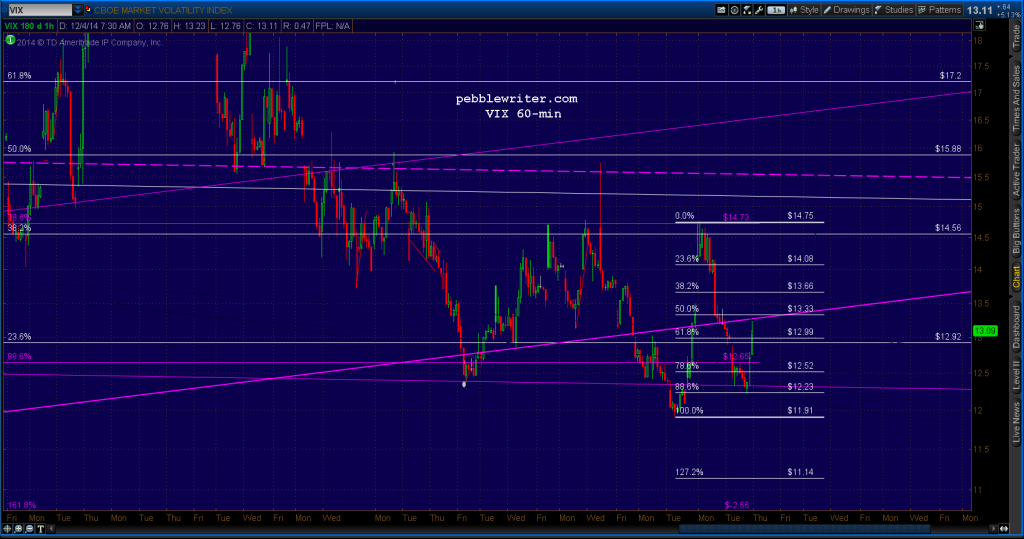Viewport: 1024px width, 539px height.
Task: Click the pointer hand icon above price axis
Action: pos(980,25)
